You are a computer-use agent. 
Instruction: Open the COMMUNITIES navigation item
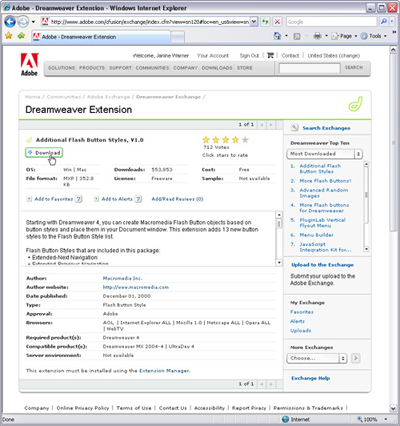point(152,68)
